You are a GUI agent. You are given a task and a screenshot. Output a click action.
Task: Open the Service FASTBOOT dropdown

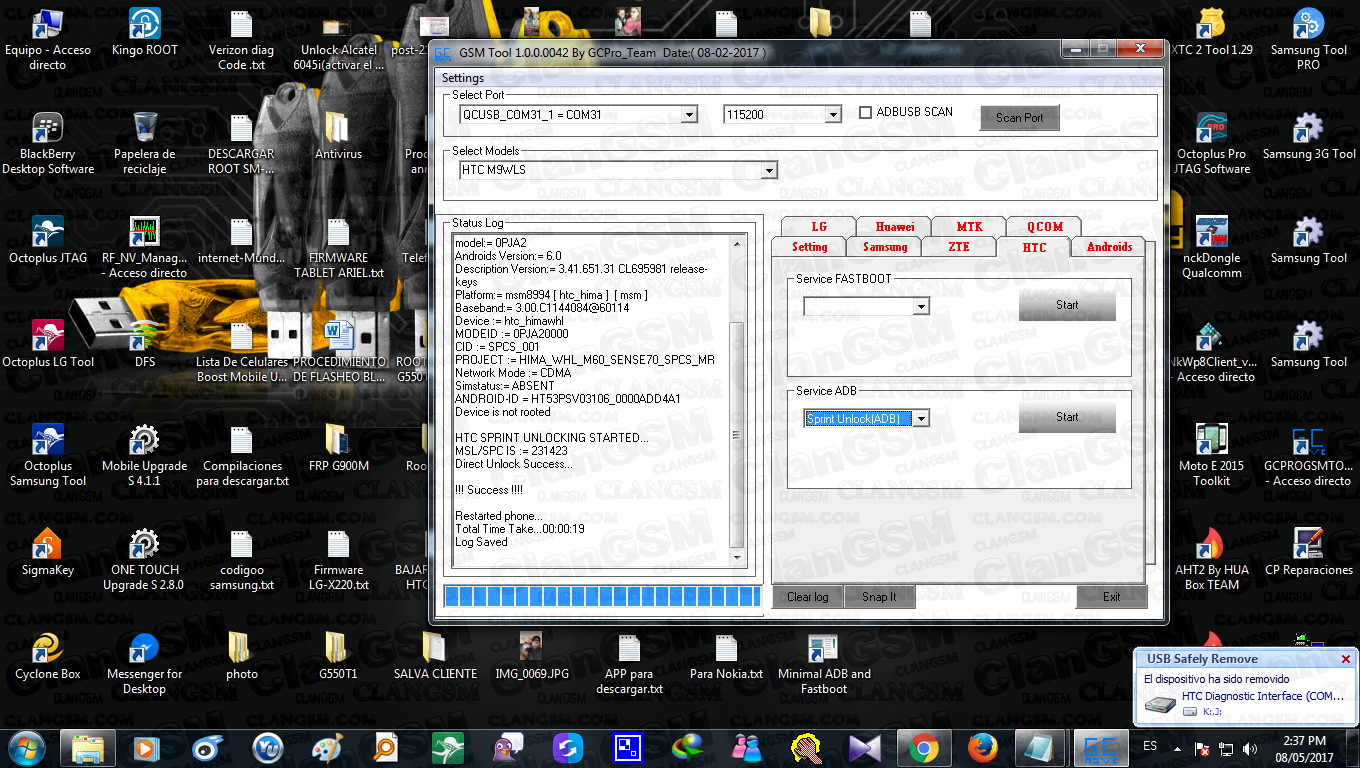pyautogui.click(x=921, y=306)
